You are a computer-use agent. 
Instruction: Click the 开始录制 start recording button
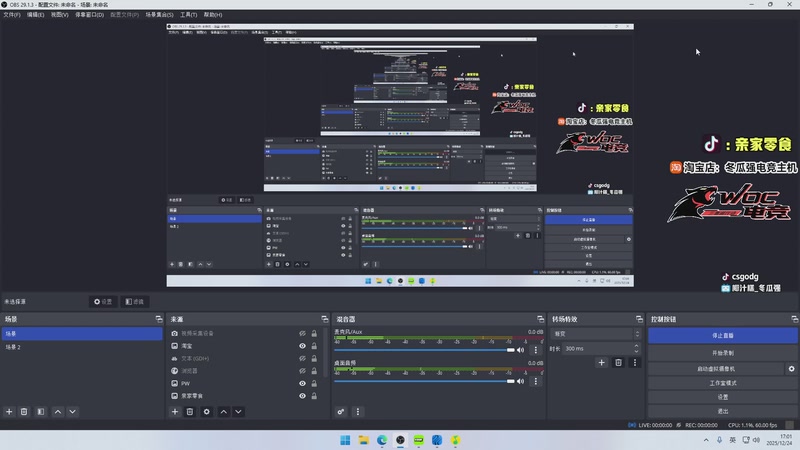coord(722,353)
